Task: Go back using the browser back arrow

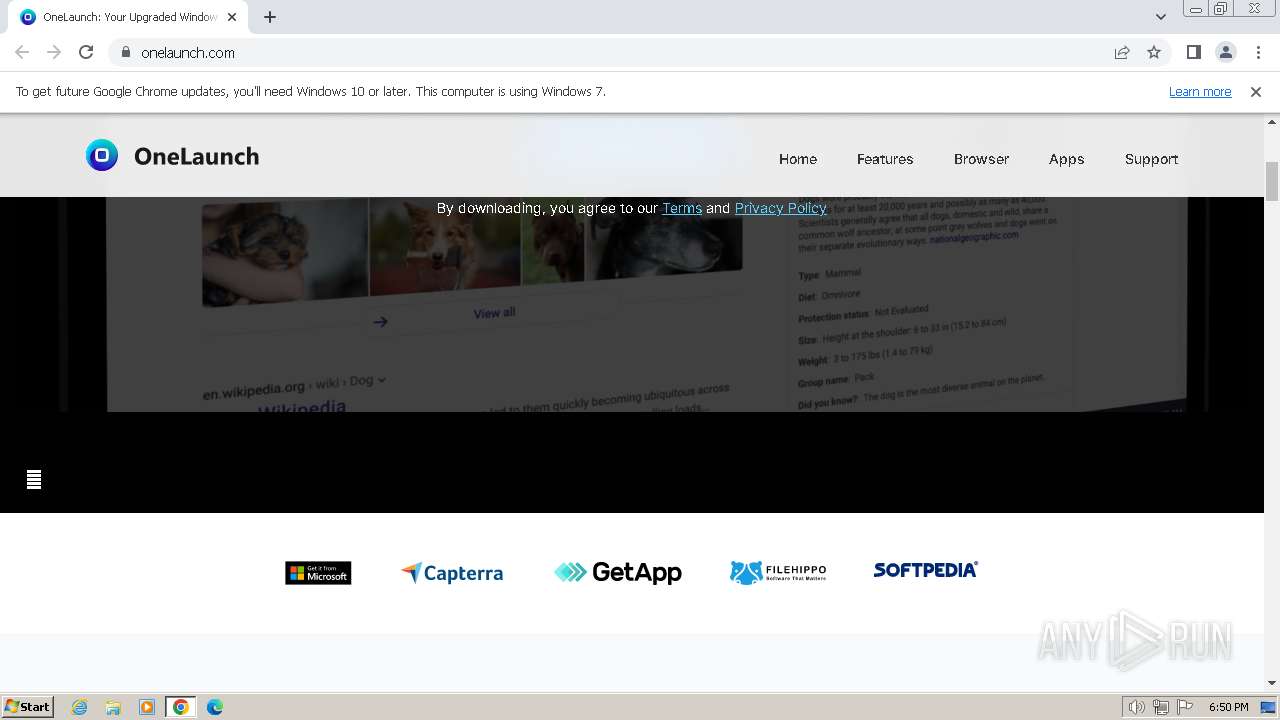Action: 22,52
